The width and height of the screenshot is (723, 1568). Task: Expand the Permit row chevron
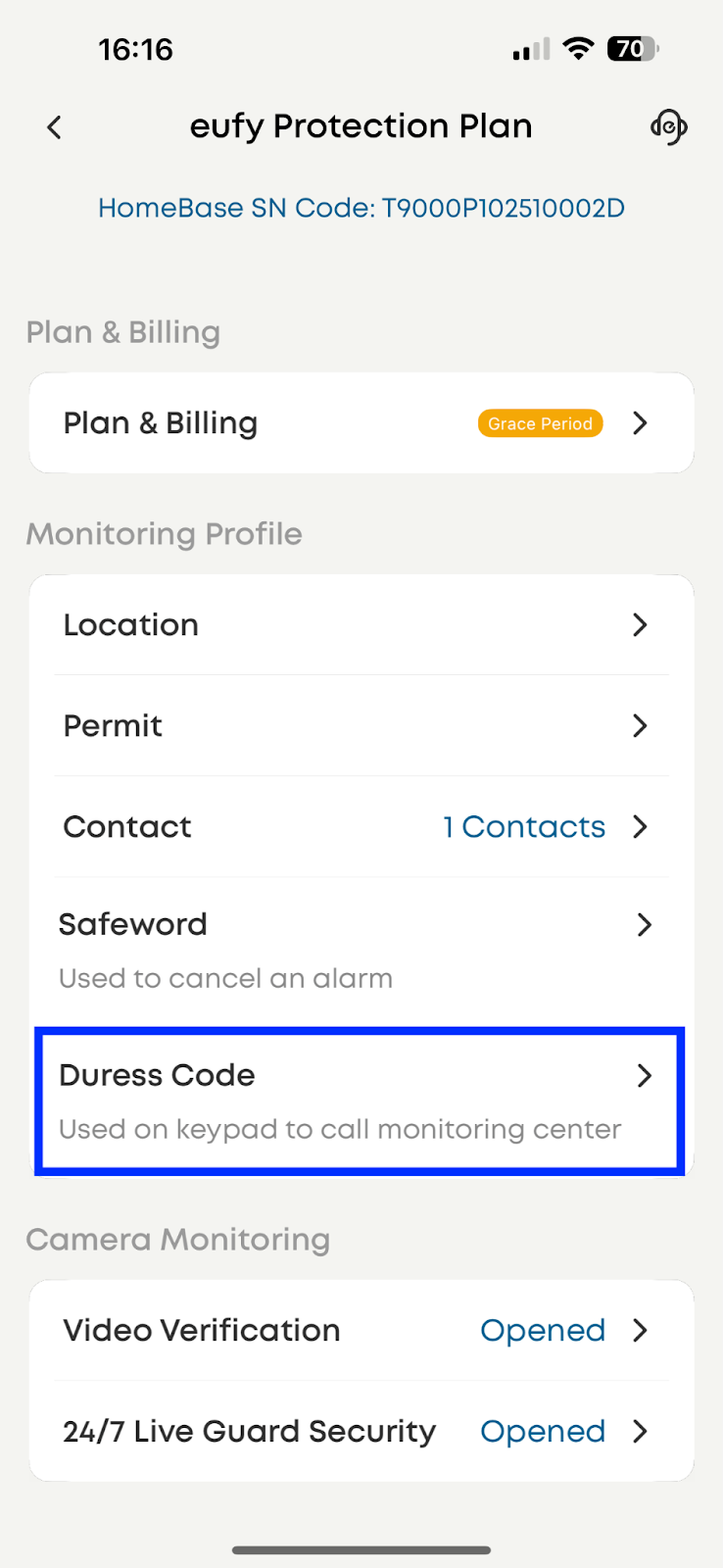(641, 726)
